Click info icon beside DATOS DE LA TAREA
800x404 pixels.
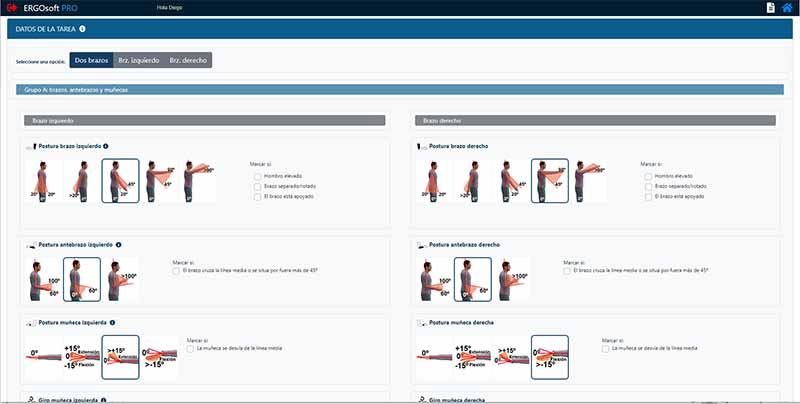pos(82,29)
